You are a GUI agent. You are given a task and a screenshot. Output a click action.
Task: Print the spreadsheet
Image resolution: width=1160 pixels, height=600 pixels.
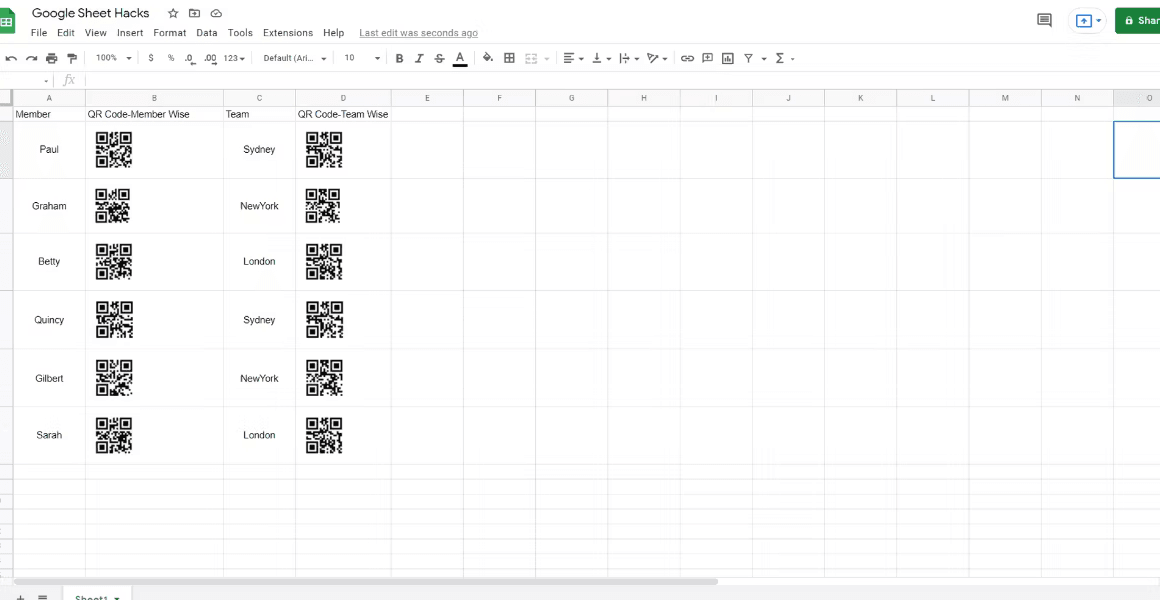point(51,58)
